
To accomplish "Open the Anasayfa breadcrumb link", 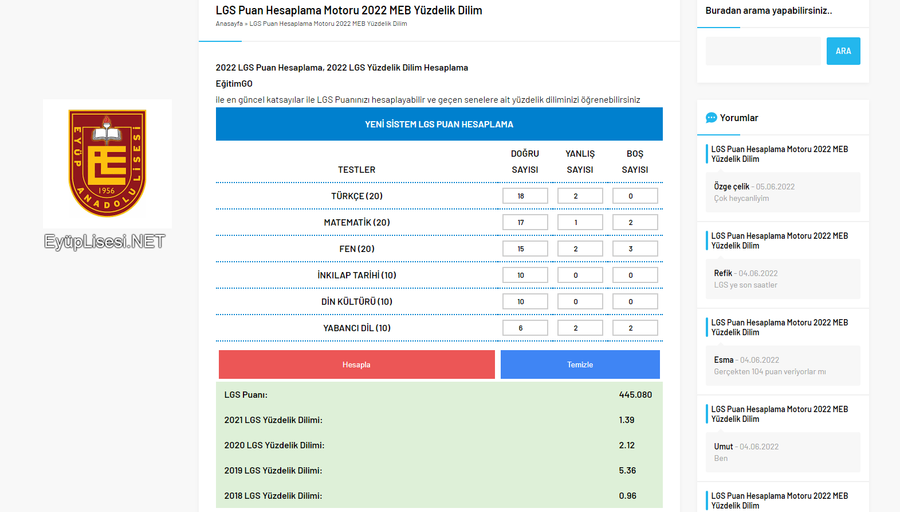I will pos(229,24).
